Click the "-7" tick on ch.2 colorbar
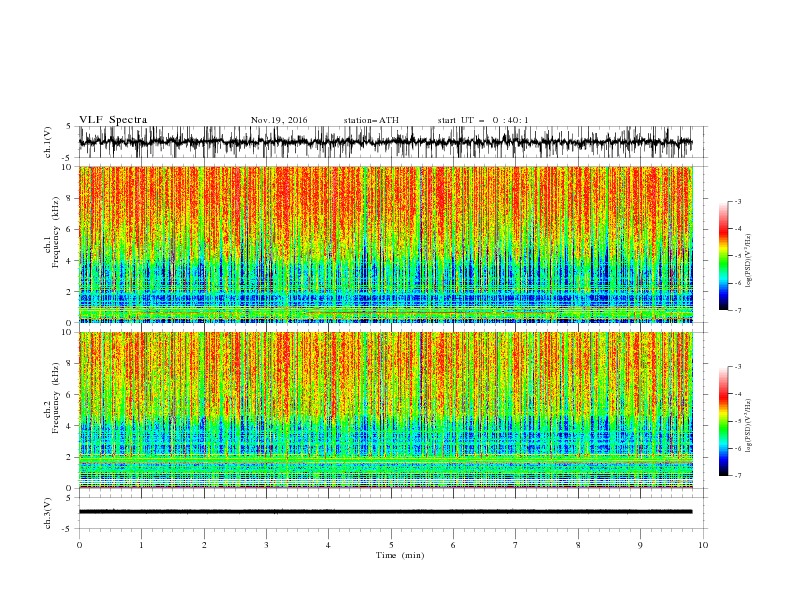This screenshot has width=792, height=612. pyautogui.click(x=738, y=475)
